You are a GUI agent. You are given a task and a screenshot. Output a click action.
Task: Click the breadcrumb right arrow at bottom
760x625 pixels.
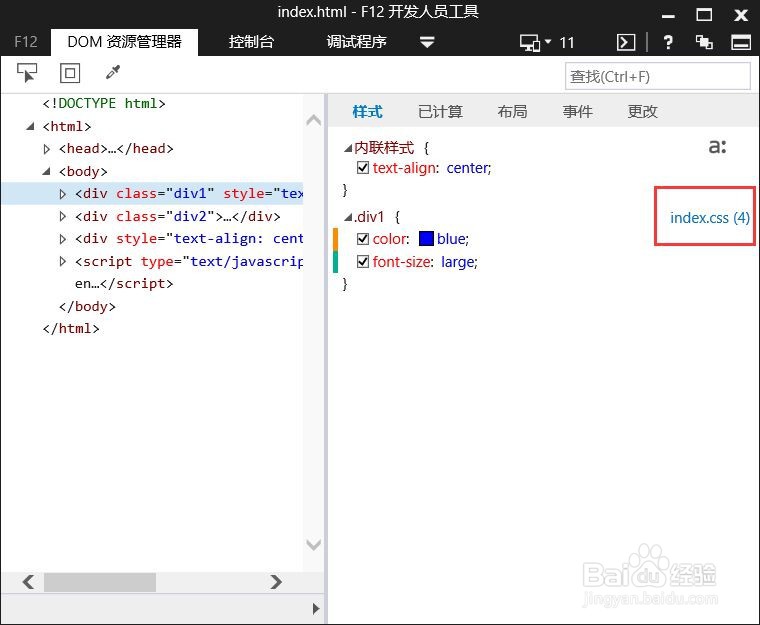coord(316,609)
